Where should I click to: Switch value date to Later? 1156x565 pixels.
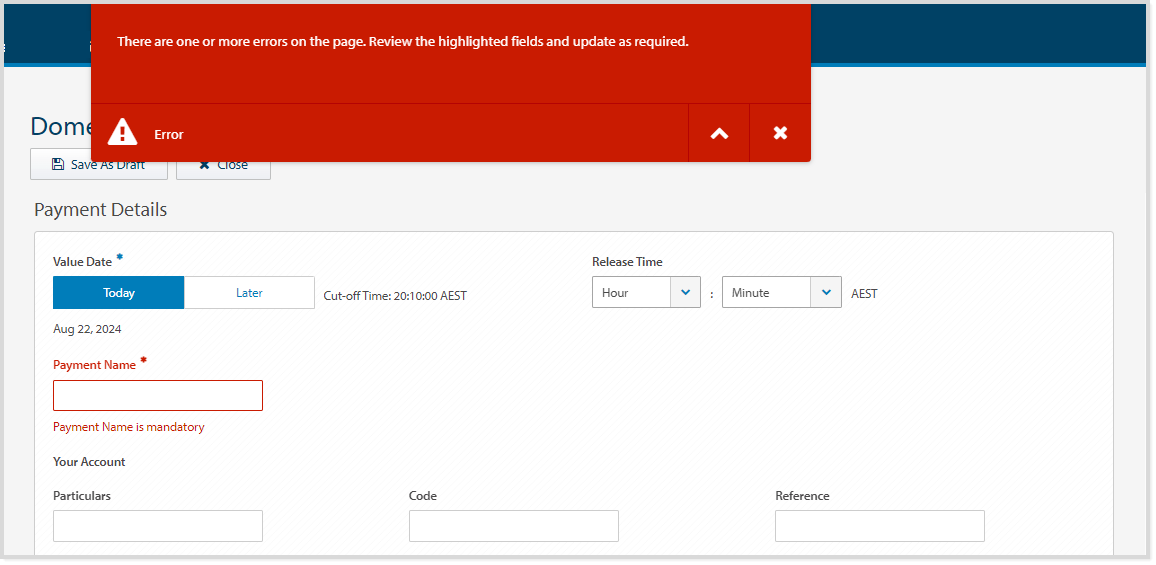point(249,293)
